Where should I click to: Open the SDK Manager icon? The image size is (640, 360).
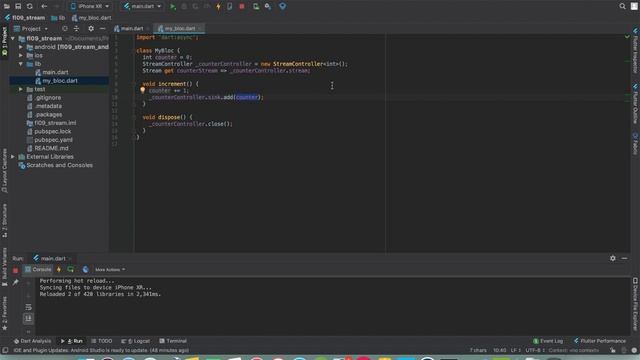coord(268,7)
